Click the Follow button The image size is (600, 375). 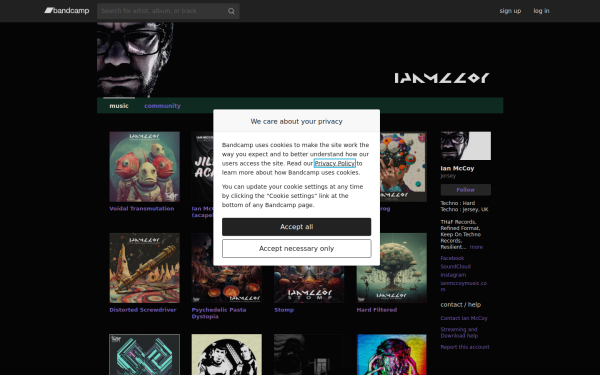tap(465, 190)
